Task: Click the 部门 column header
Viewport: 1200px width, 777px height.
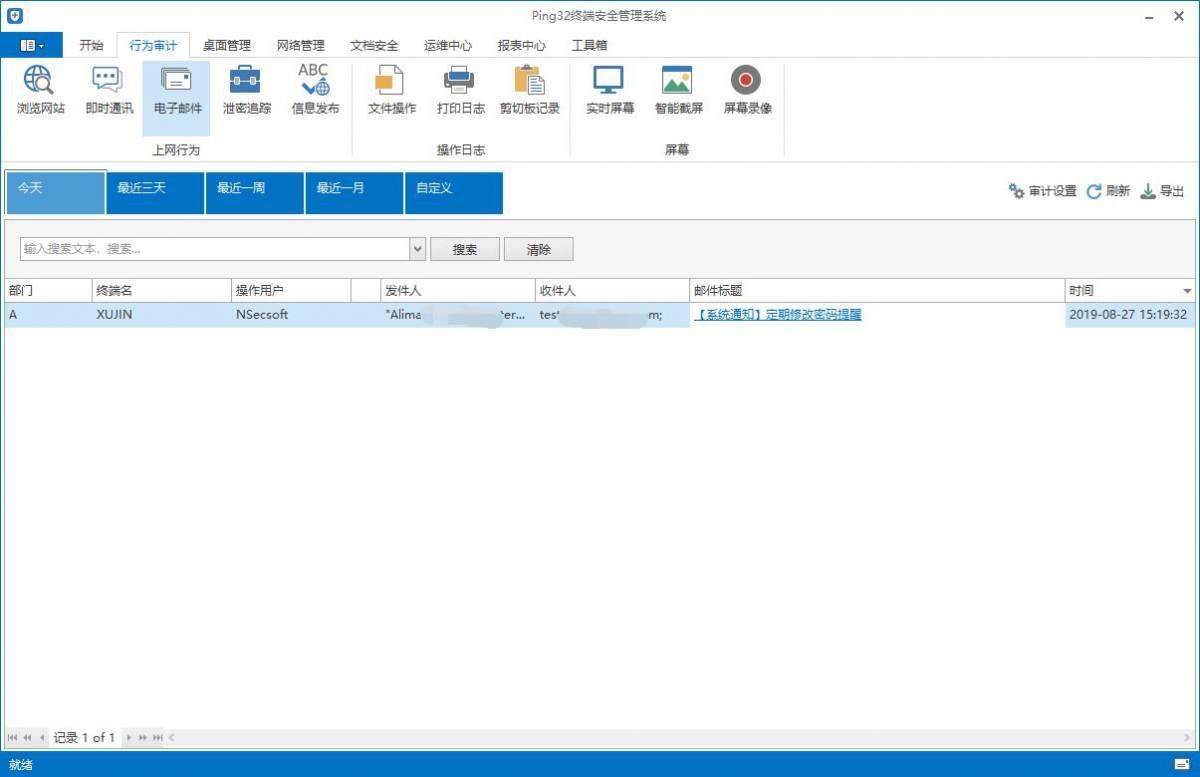Action: pos(47,291)
